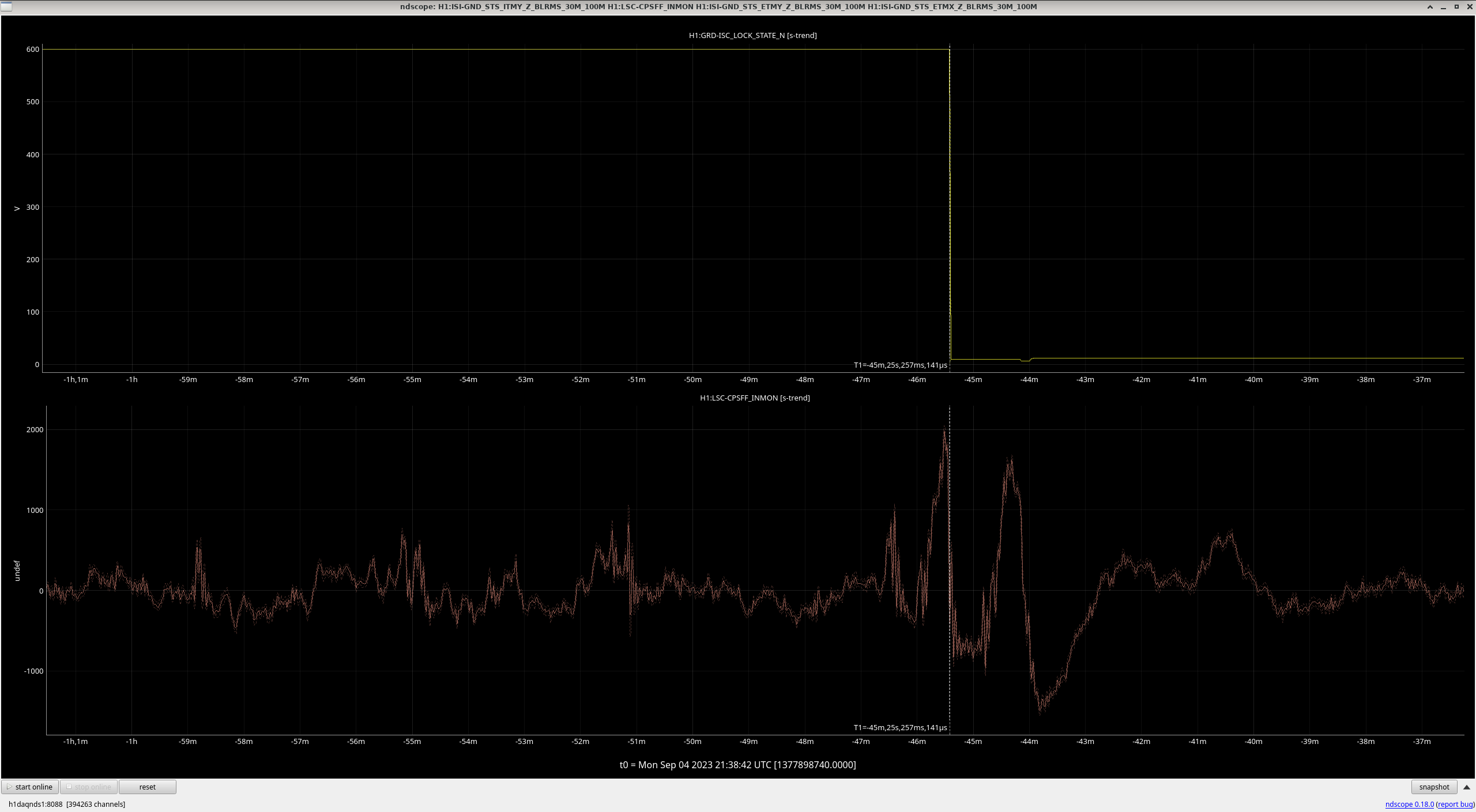Click the snapshot button
The height and width of the screenshot is (812, 1476).
pyautogui.click(x=1434, y=787)
